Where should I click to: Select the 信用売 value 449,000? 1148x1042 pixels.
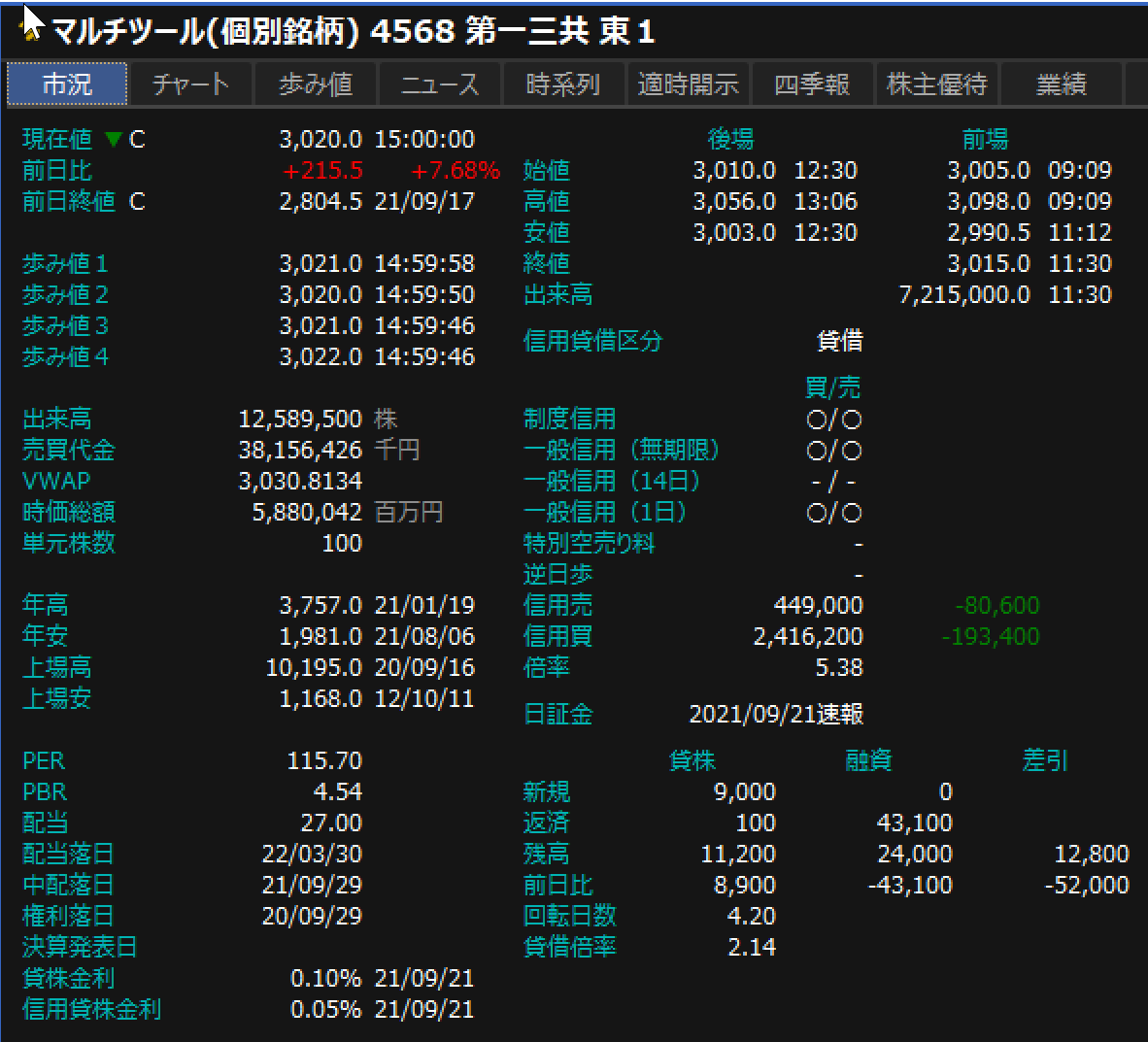coord(819,606)
